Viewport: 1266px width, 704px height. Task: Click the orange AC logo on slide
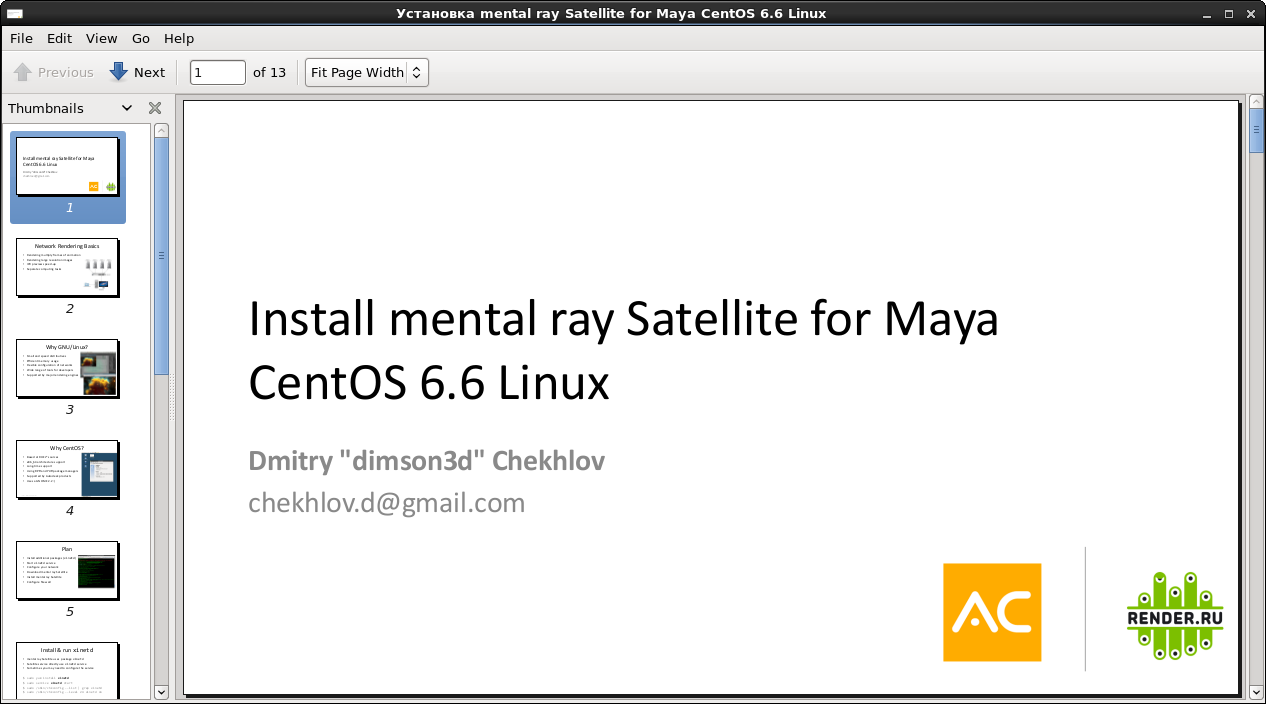pos(992,612)
